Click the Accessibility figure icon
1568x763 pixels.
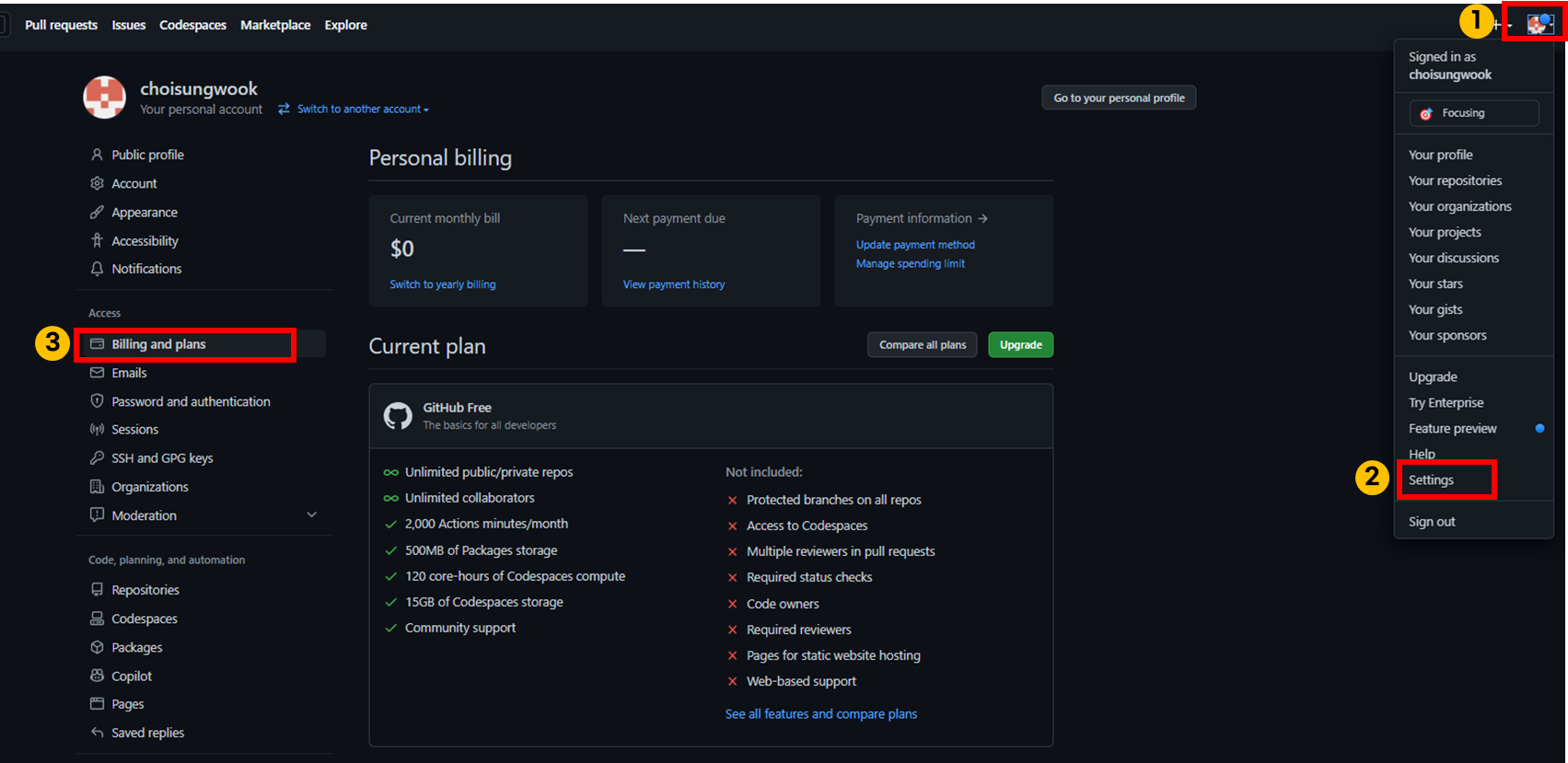click(x=97, y=240)
